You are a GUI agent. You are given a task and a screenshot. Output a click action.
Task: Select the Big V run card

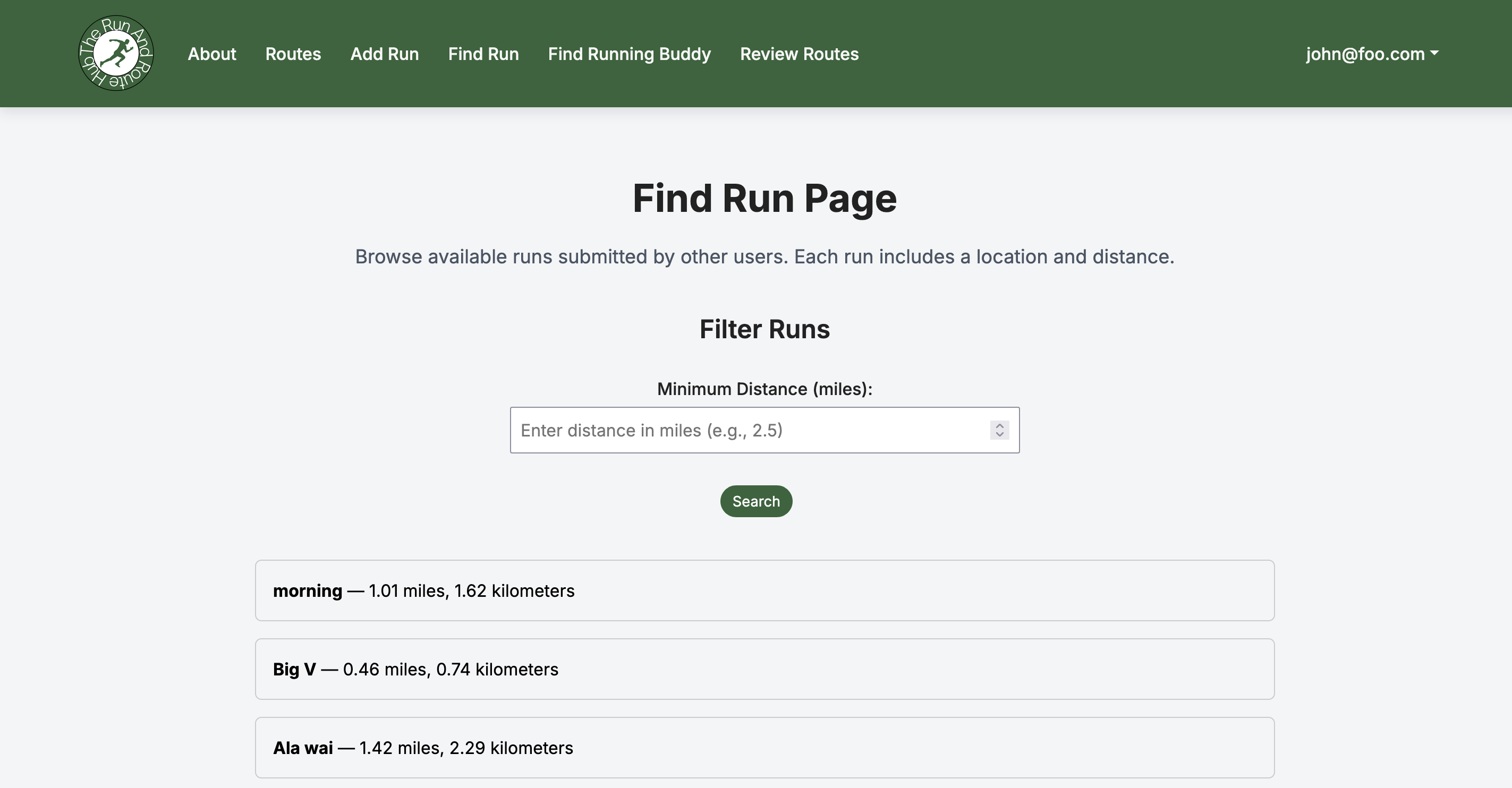(764, 669)
